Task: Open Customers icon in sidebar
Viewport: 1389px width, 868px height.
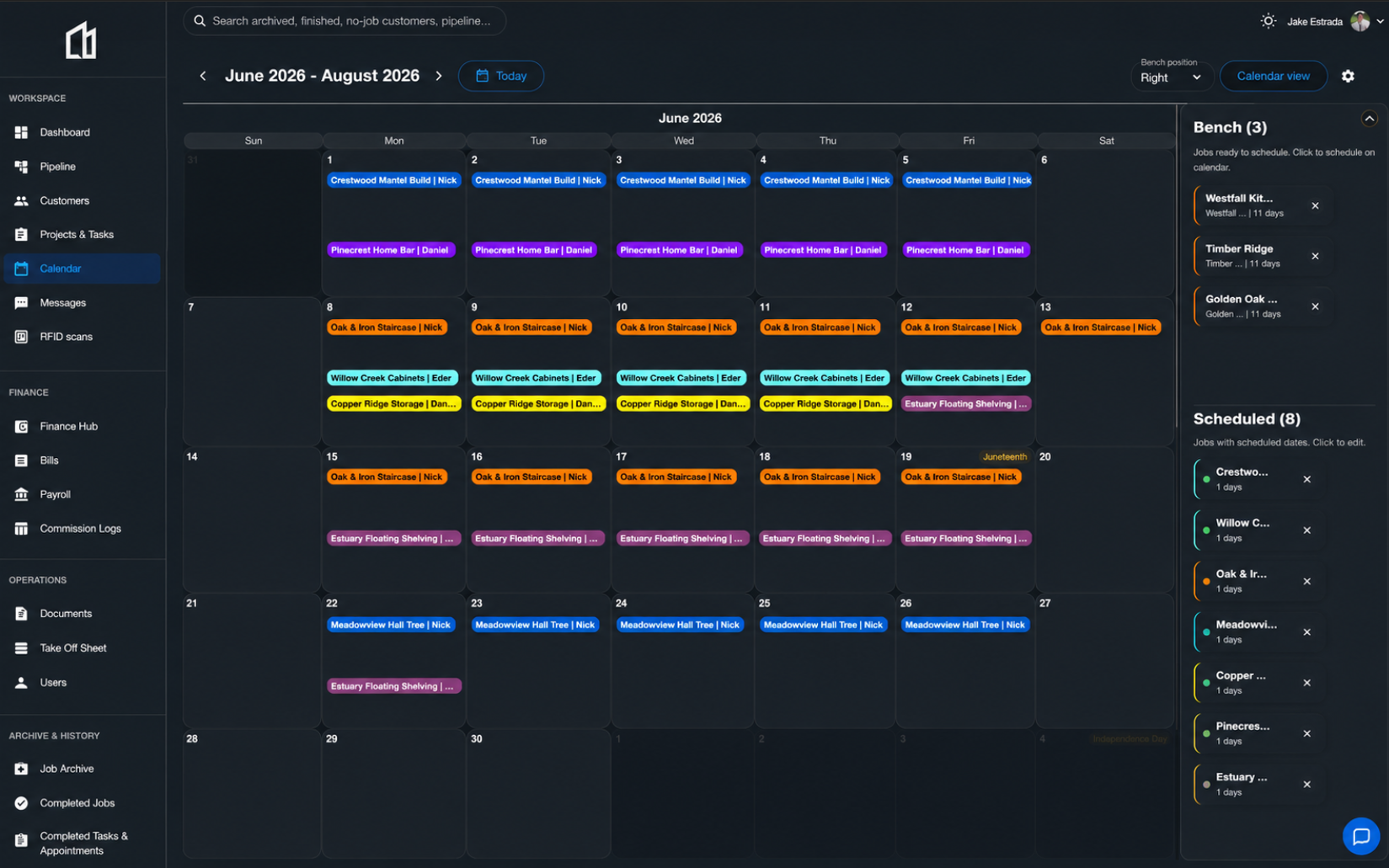Action: [x=21, y=200]
